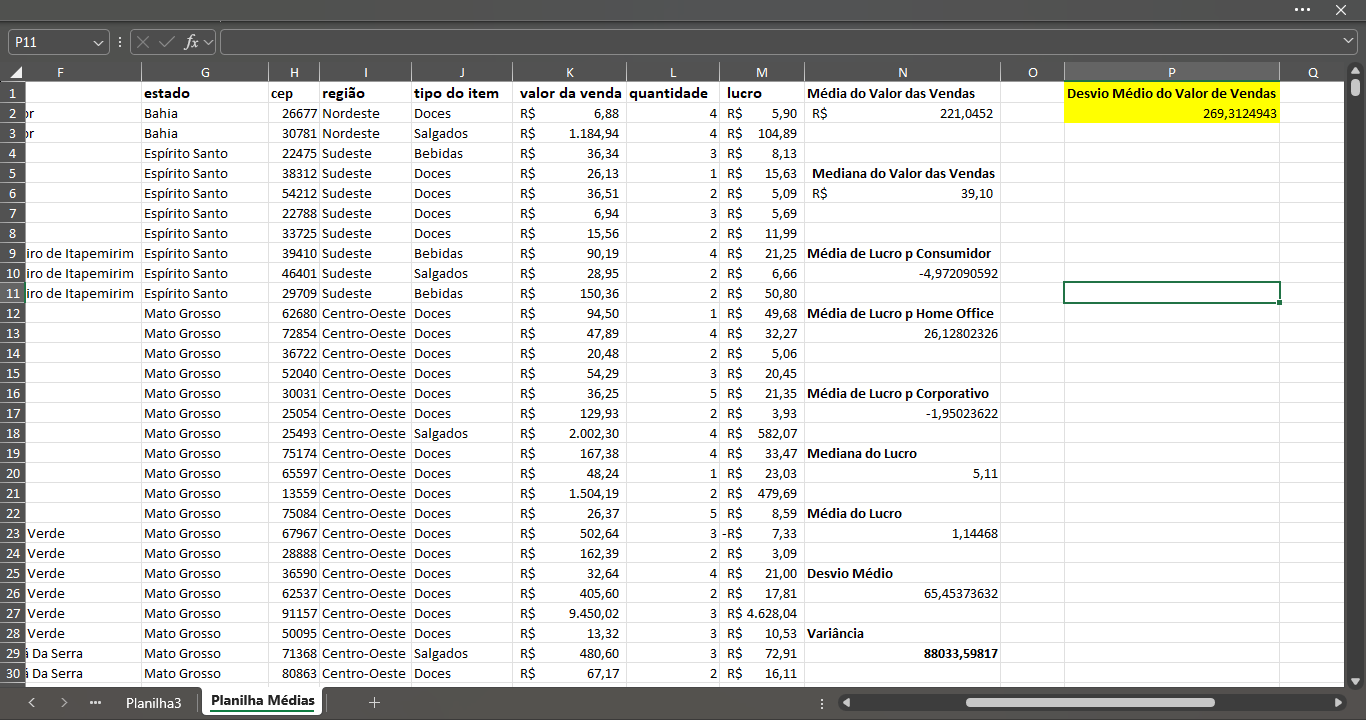The image size is (1366, 720).
Task: Select column K header
Action: pos(570,72)
